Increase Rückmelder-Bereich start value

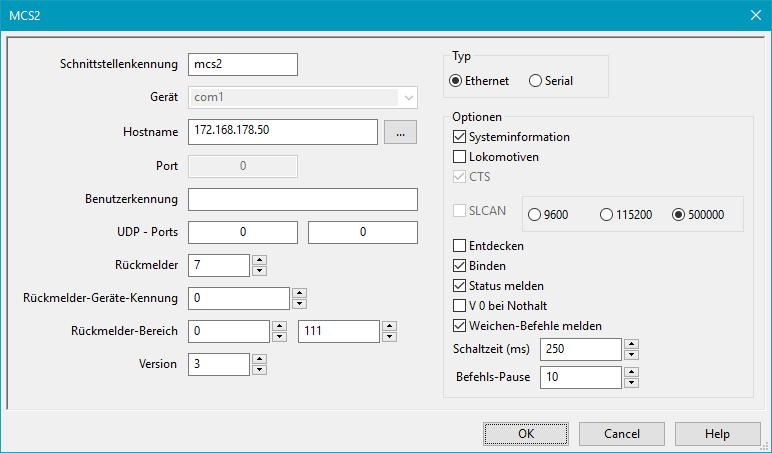pos(279,326)
